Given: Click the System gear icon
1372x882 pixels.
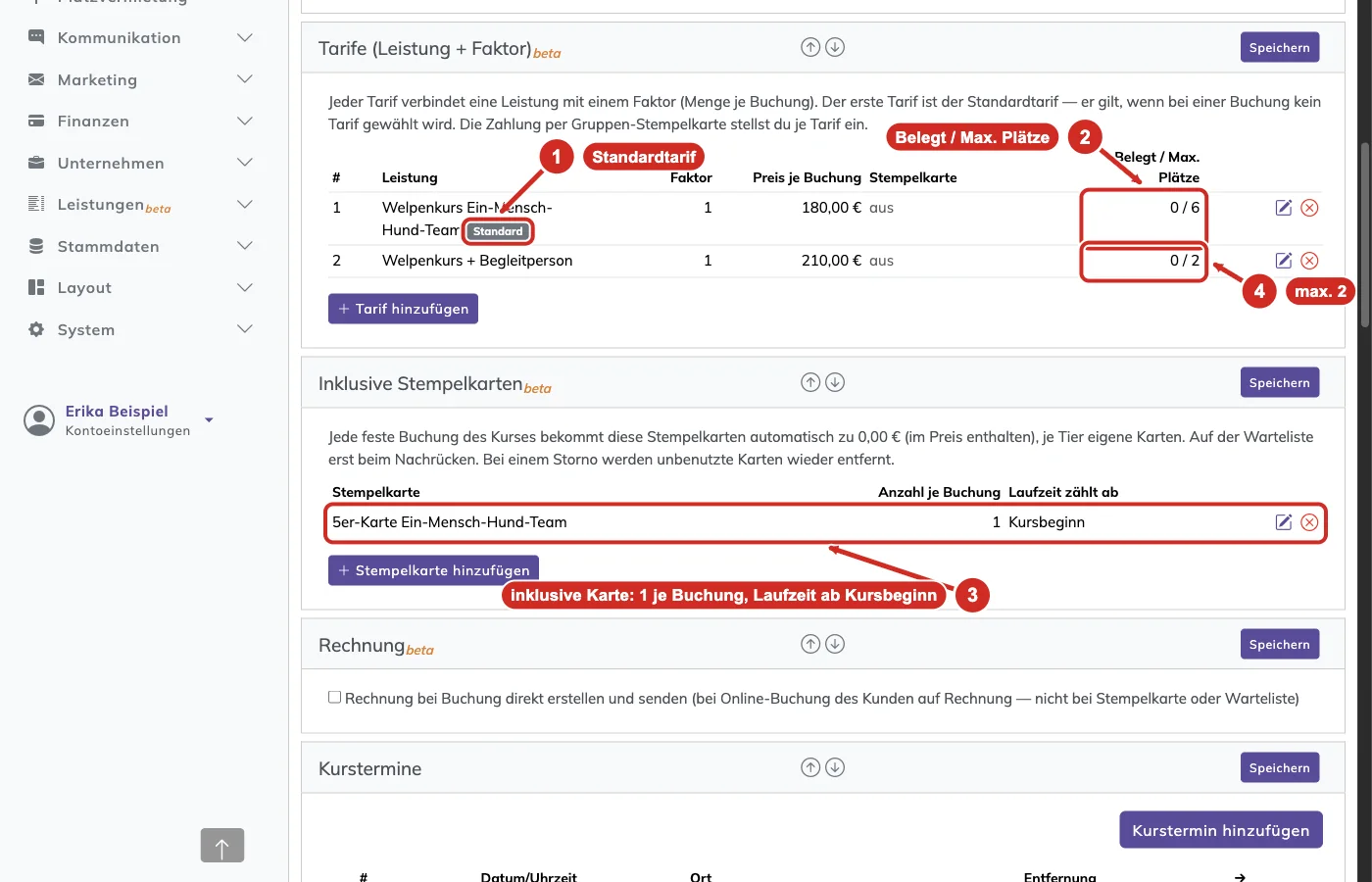Looking at the screenshot, I should [x=36, y=329].
